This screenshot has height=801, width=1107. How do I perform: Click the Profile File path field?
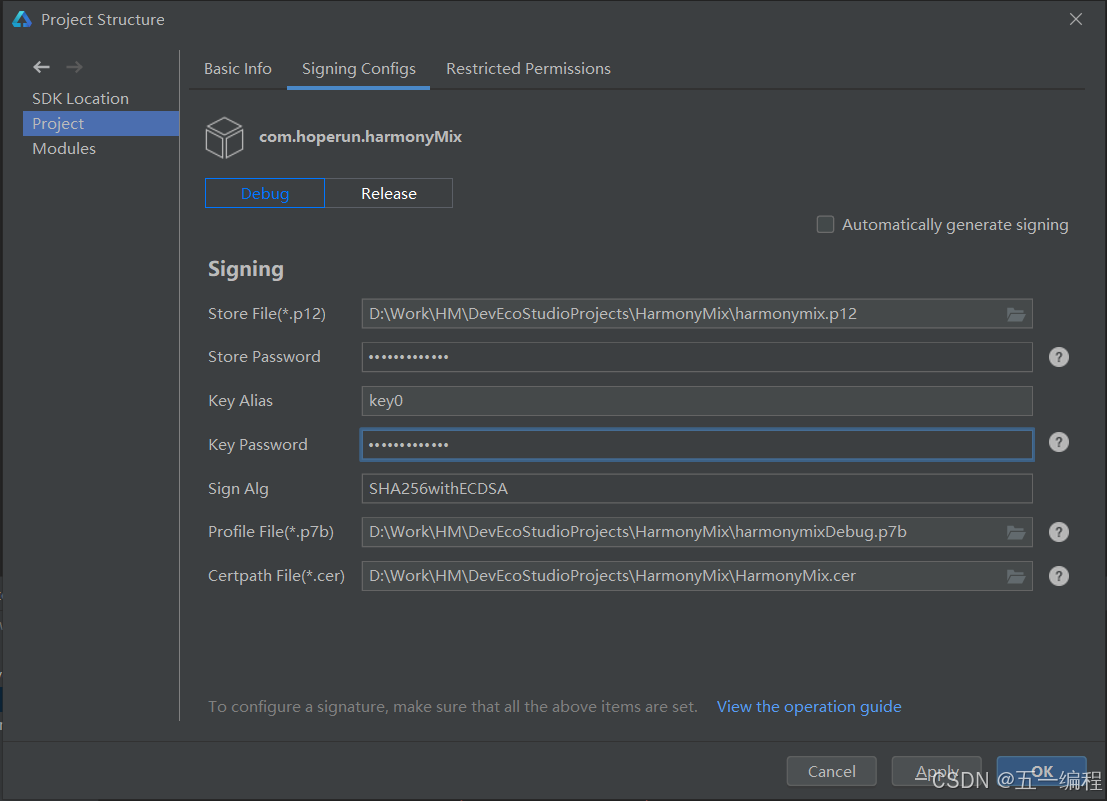pos(697,532)
